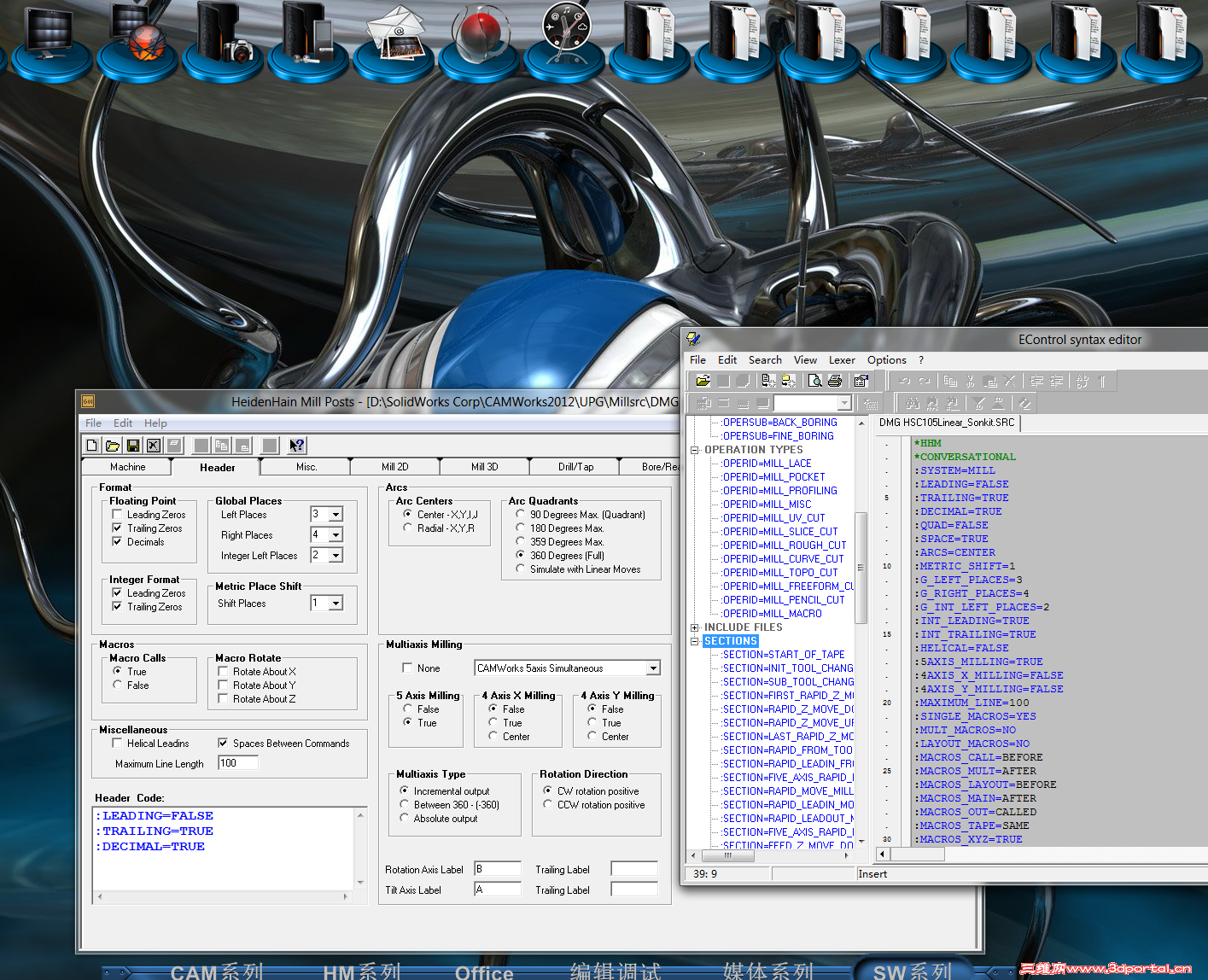The image size is (1208, 980).
Task: Collapse the OPERATION TYPES tree node
Action: pos(695,450)
